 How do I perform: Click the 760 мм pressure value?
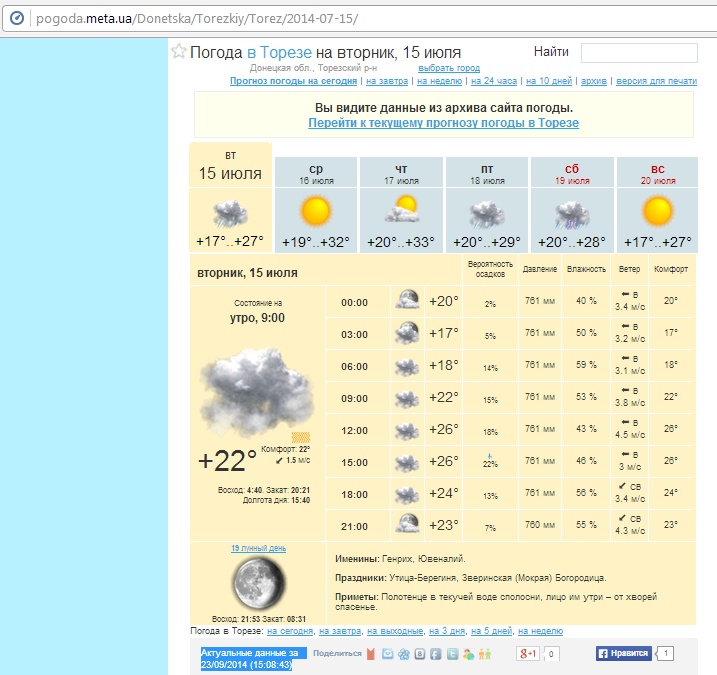[540, 525]
